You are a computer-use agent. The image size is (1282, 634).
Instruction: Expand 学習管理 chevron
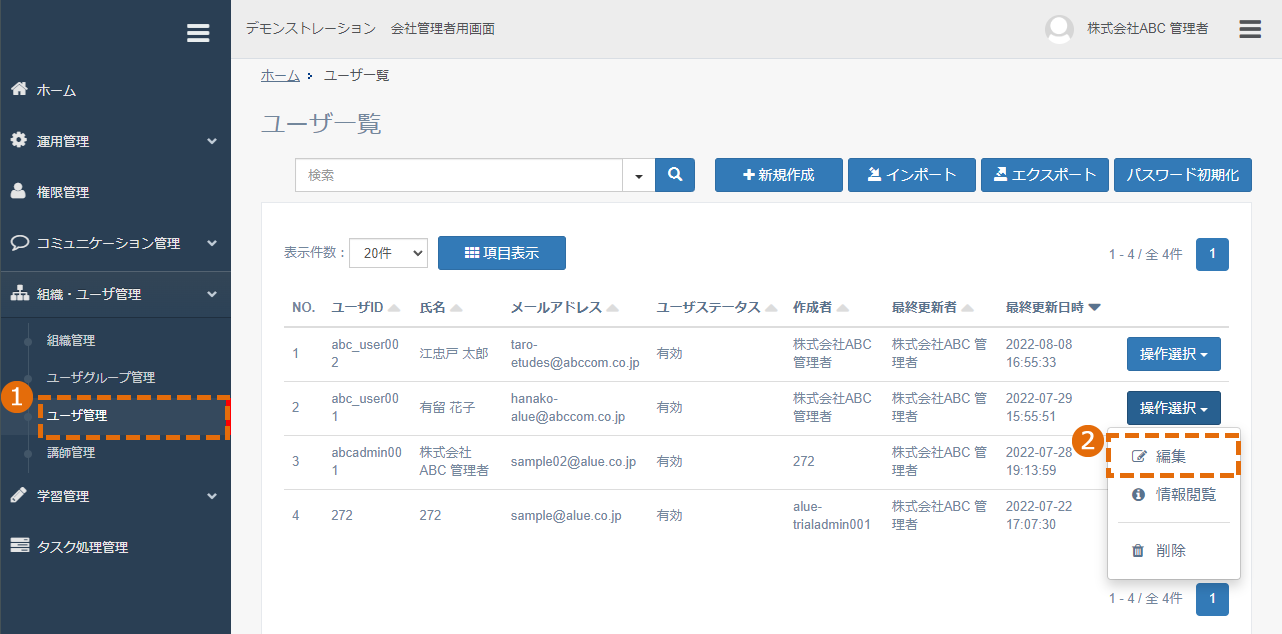(212, 496)
